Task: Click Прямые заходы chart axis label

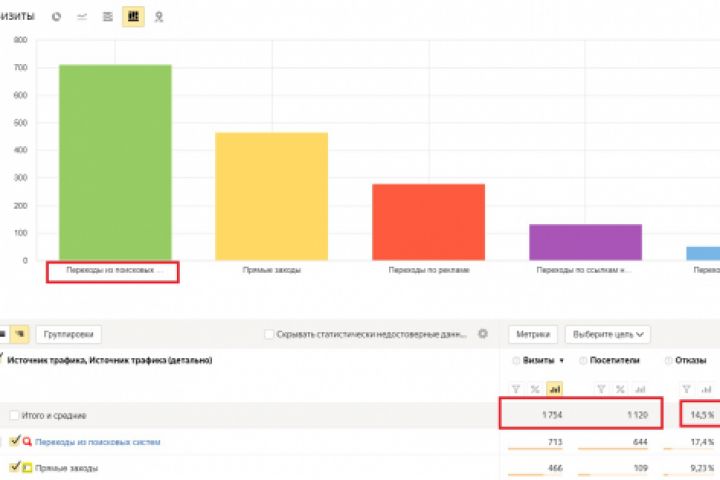Action: point(272,270)
